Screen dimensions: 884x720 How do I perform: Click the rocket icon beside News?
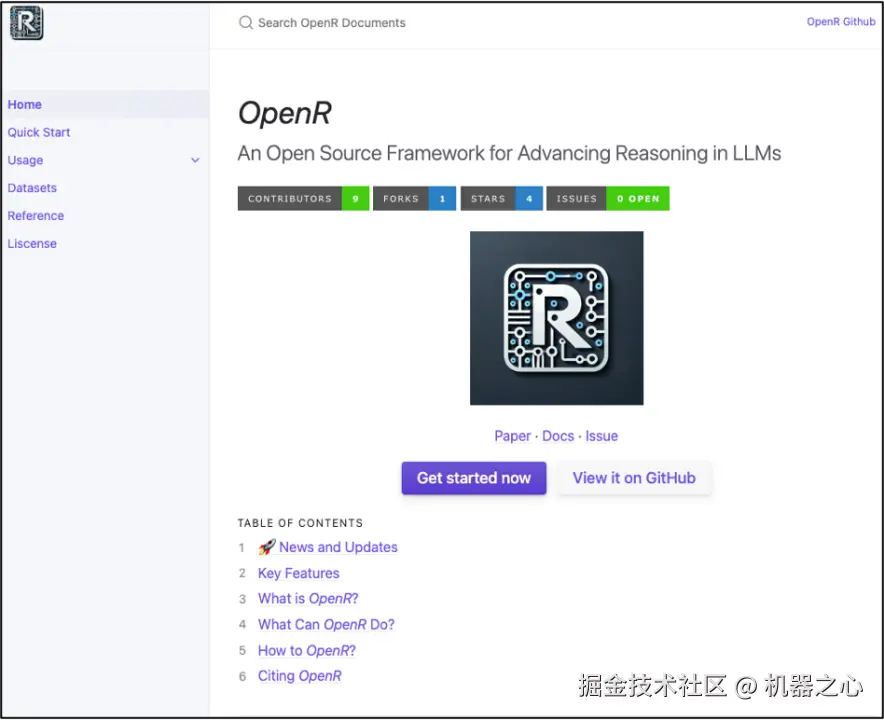pyautogui.click(x=267, y=547)
